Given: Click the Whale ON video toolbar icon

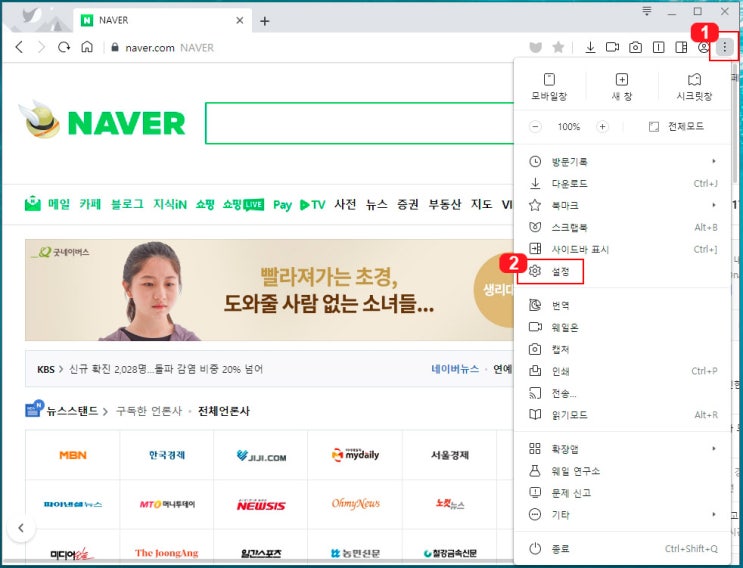Looking at the screenshot, I should coord(612,47).
